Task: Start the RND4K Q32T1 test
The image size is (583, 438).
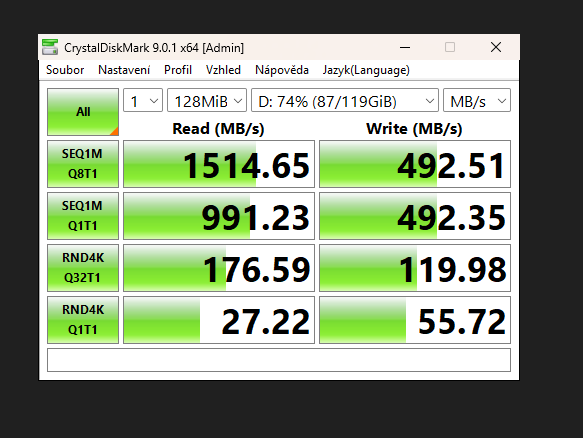Action: pyautogui.click(x=83, y=268)
